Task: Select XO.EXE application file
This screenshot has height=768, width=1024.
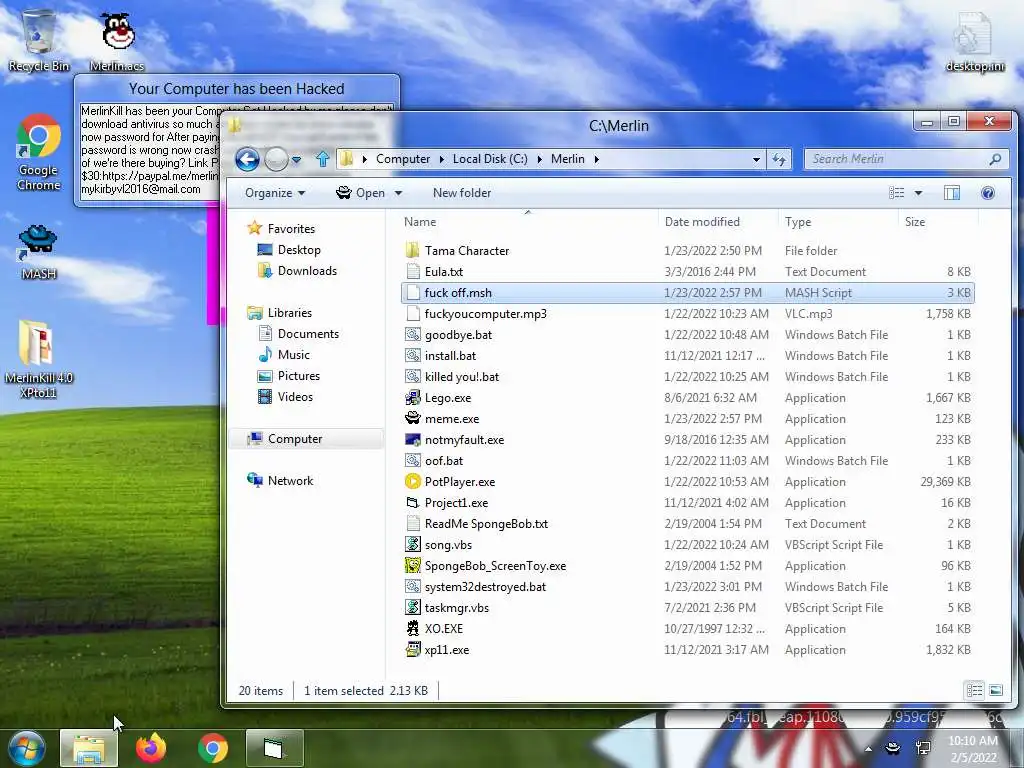Action: click(443, 629)
